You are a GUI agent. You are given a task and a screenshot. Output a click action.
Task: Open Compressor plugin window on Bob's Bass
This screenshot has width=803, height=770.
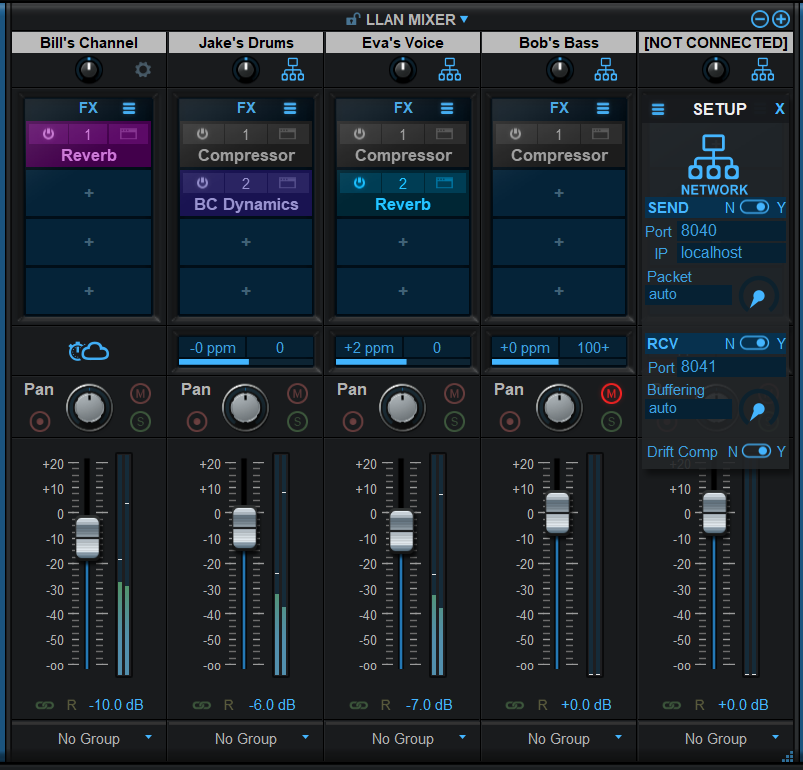600,134
